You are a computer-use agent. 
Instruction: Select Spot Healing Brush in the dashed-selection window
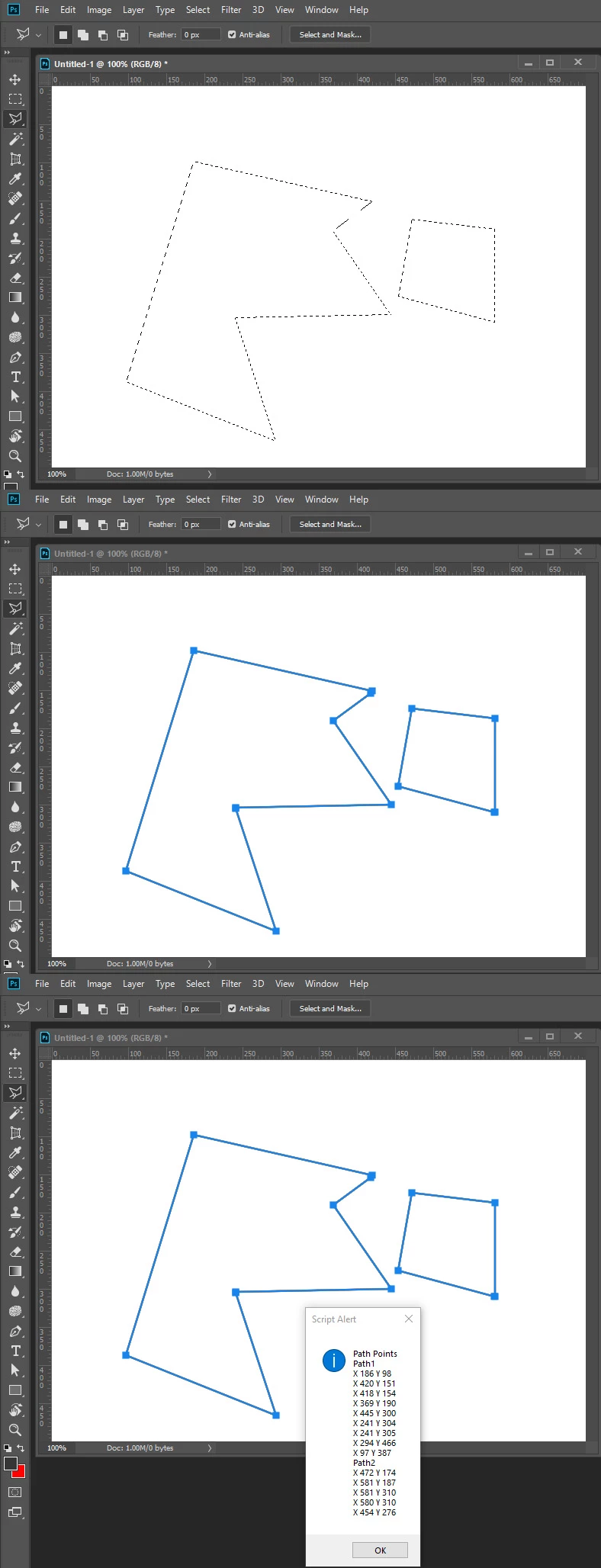coord(14,198)
